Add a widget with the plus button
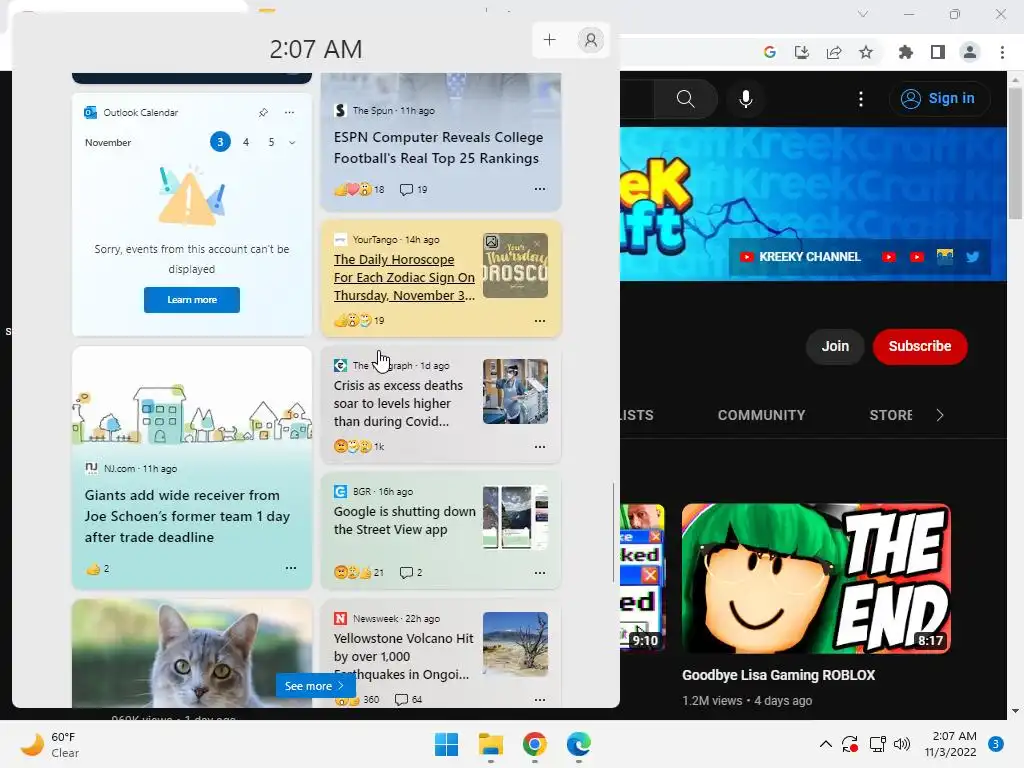Screen dimensions: 1024x768 click(x=549, y=40)
